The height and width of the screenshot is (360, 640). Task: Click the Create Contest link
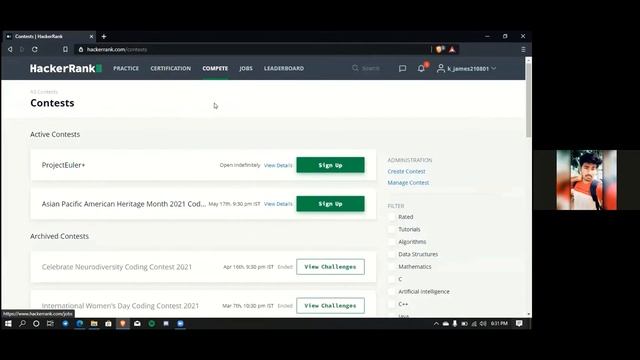pyautogui.click(x=406, y=171)
